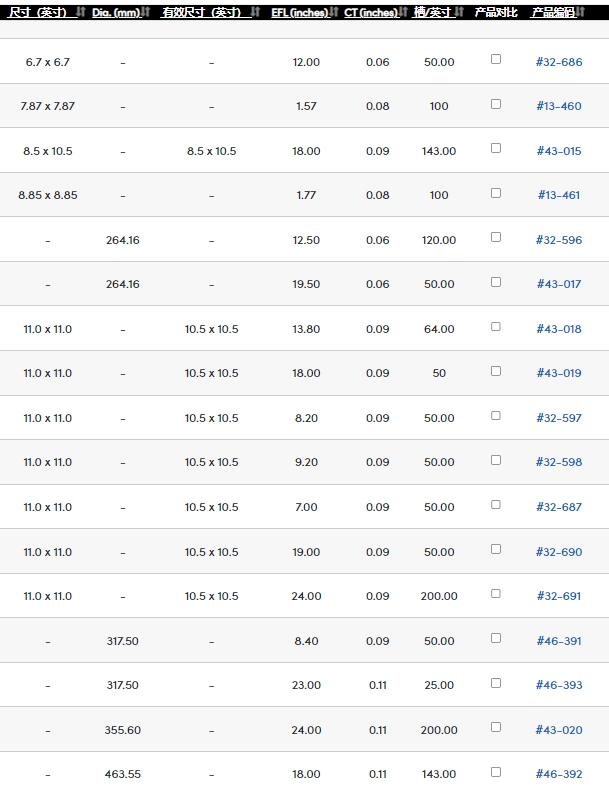Enable product compare for #32-596
The height and width of the screenshot is (786, 609).
[x=496, y=237]
